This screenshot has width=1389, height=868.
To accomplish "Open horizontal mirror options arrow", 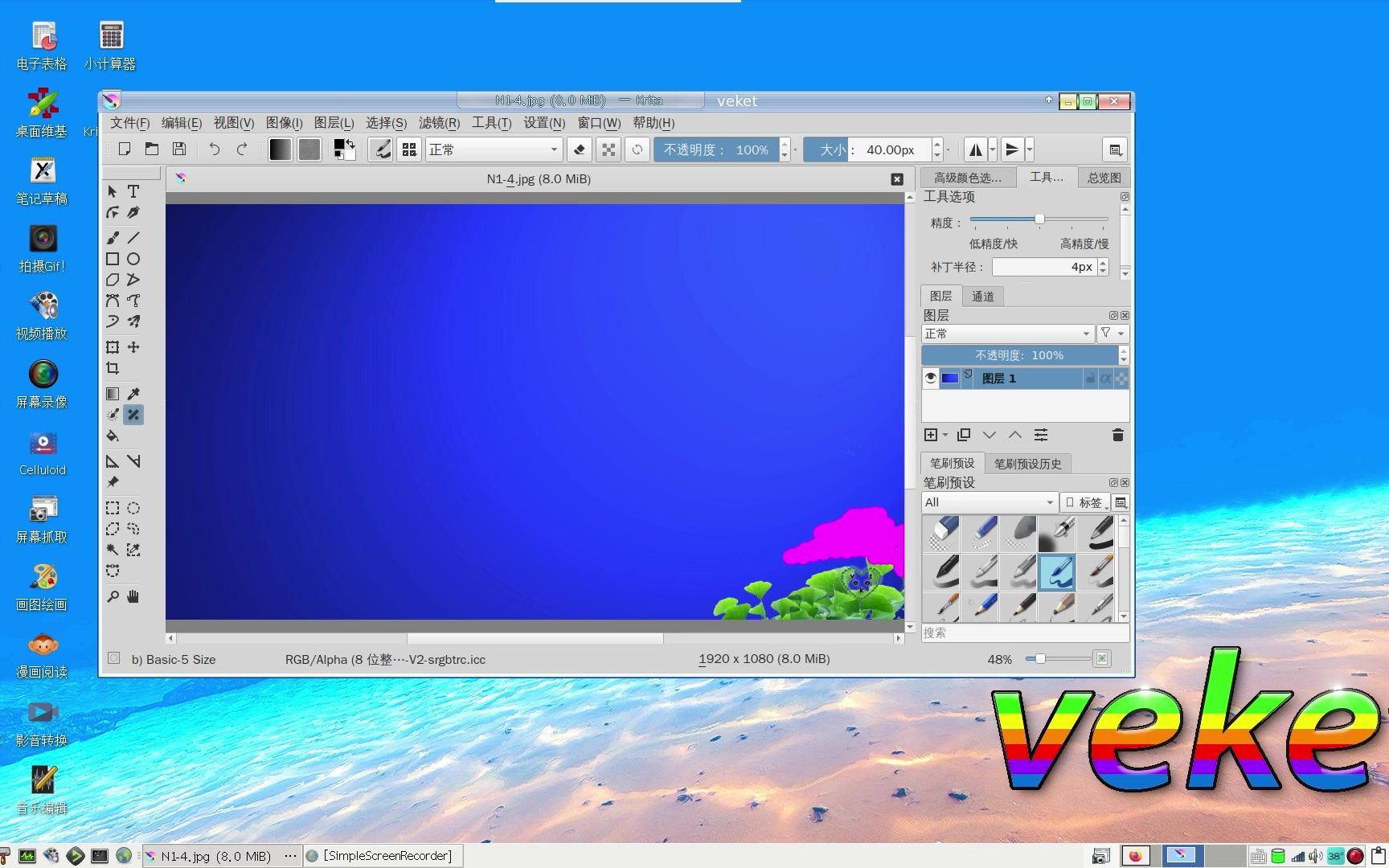I will click(x=993, y=149).
